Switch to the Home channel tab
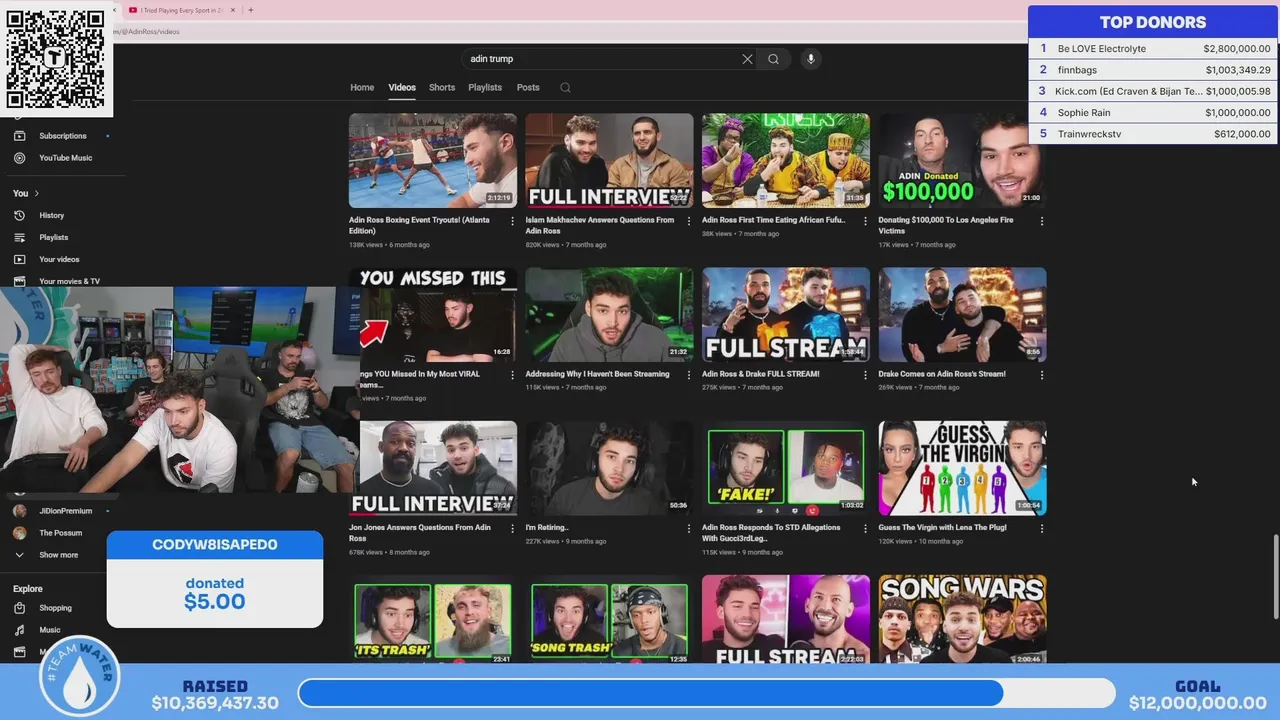The height and width of the screenshot is (720, 1280). pyautogui.click(x=362, y=88)
